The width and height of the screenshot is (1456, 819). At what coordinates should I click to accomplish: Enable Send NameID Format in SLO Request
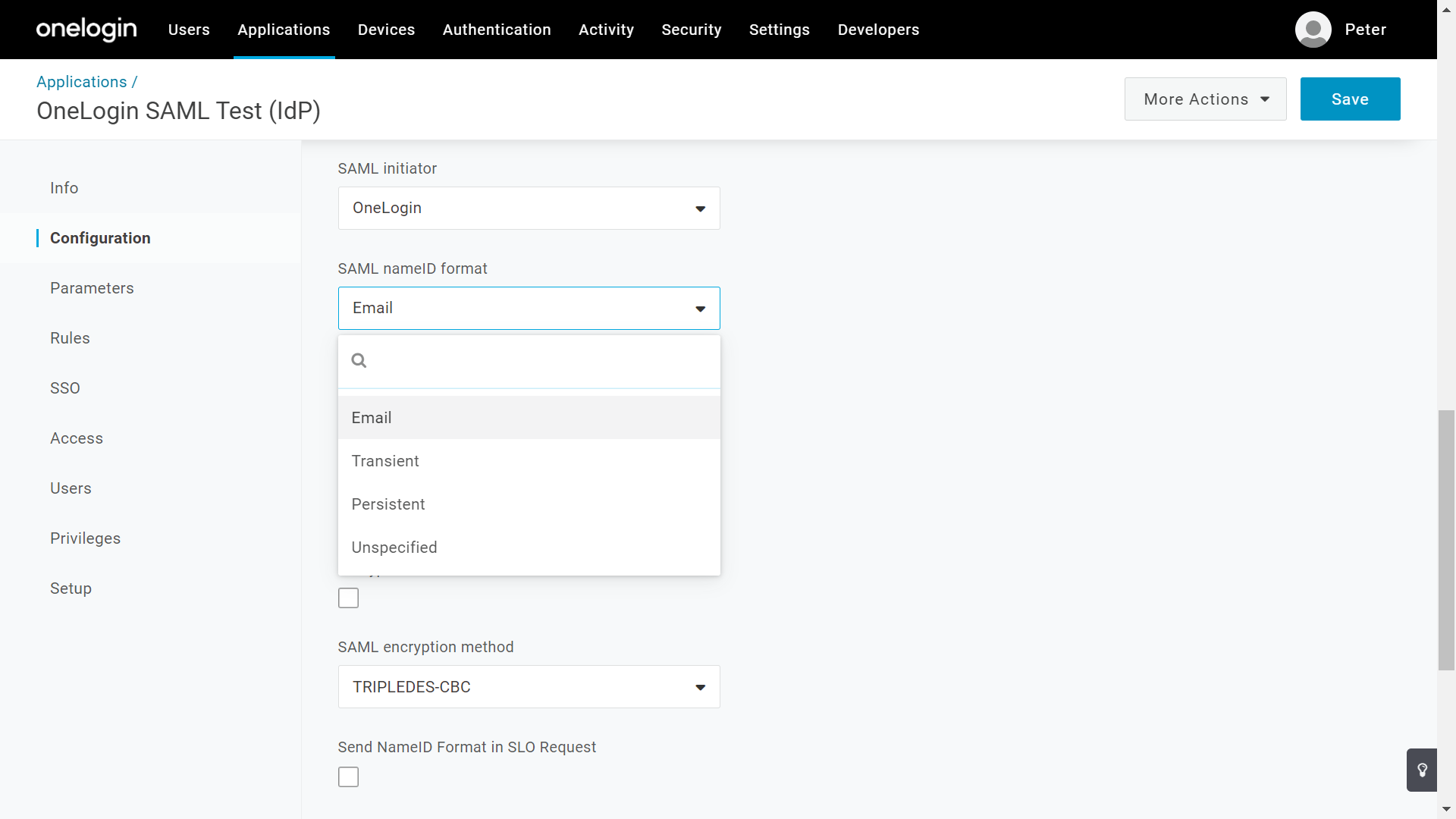coord(348,777)
